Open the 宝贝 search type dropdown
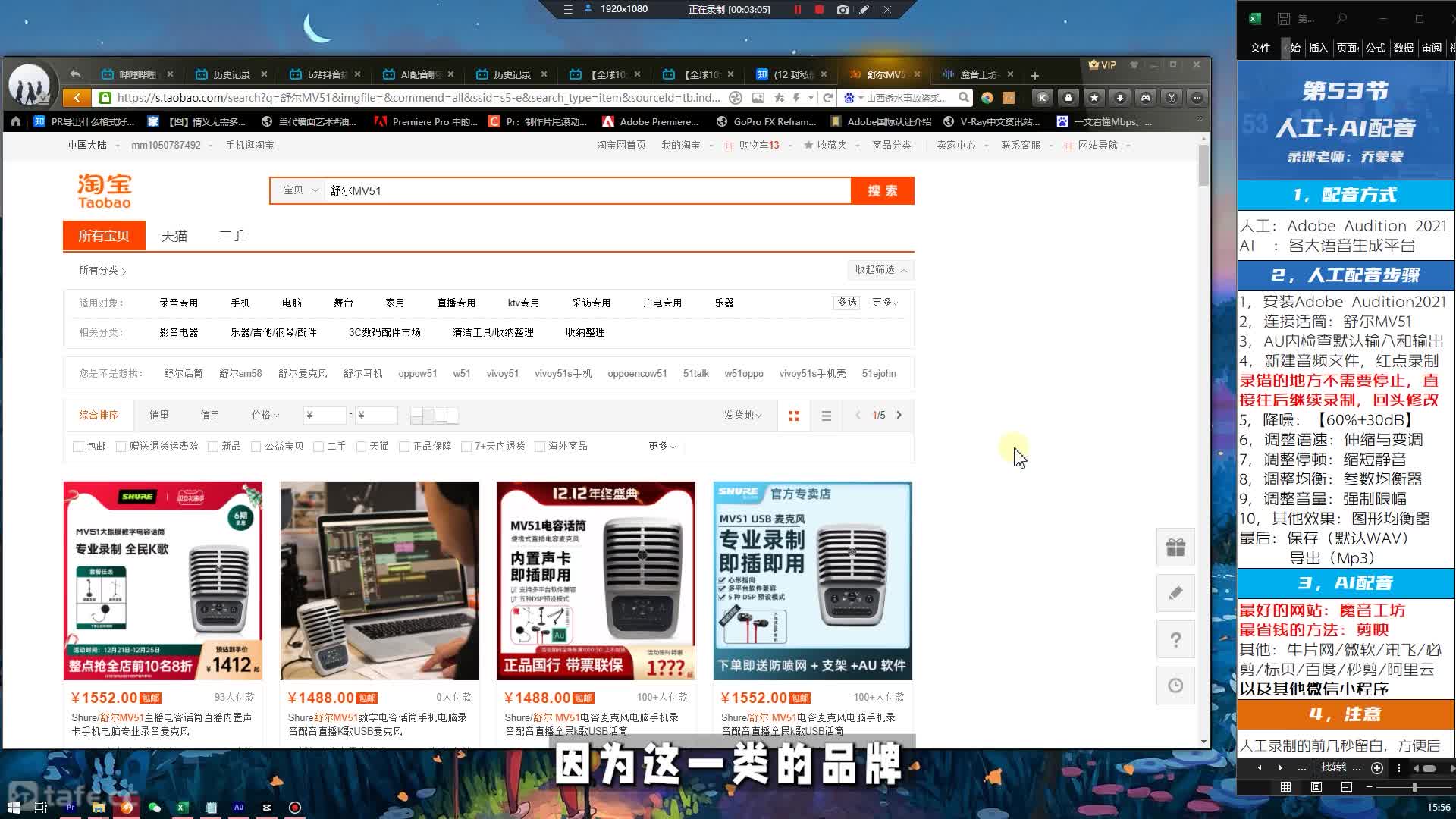Image resolution: width=1456 pixels, height=819 pixels. click(300, 190)
